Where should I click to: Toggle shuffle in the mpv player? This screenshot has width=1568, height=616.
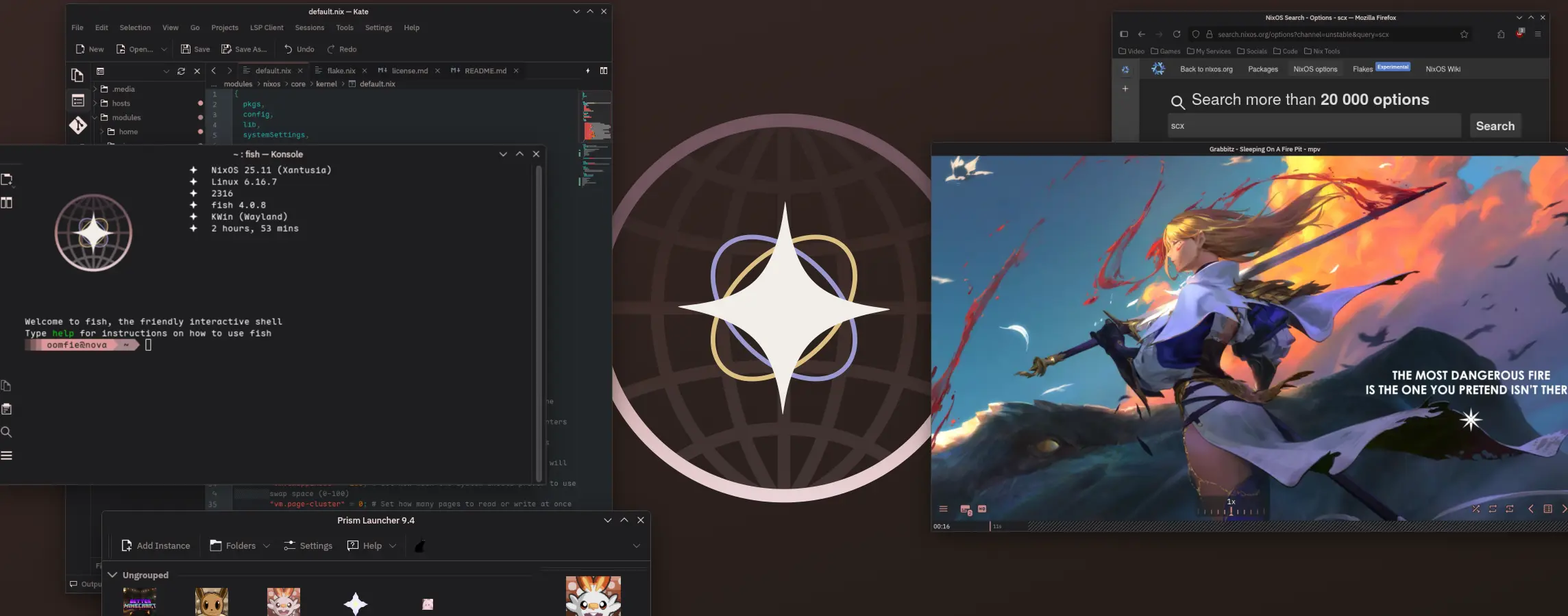[1475, 508]
